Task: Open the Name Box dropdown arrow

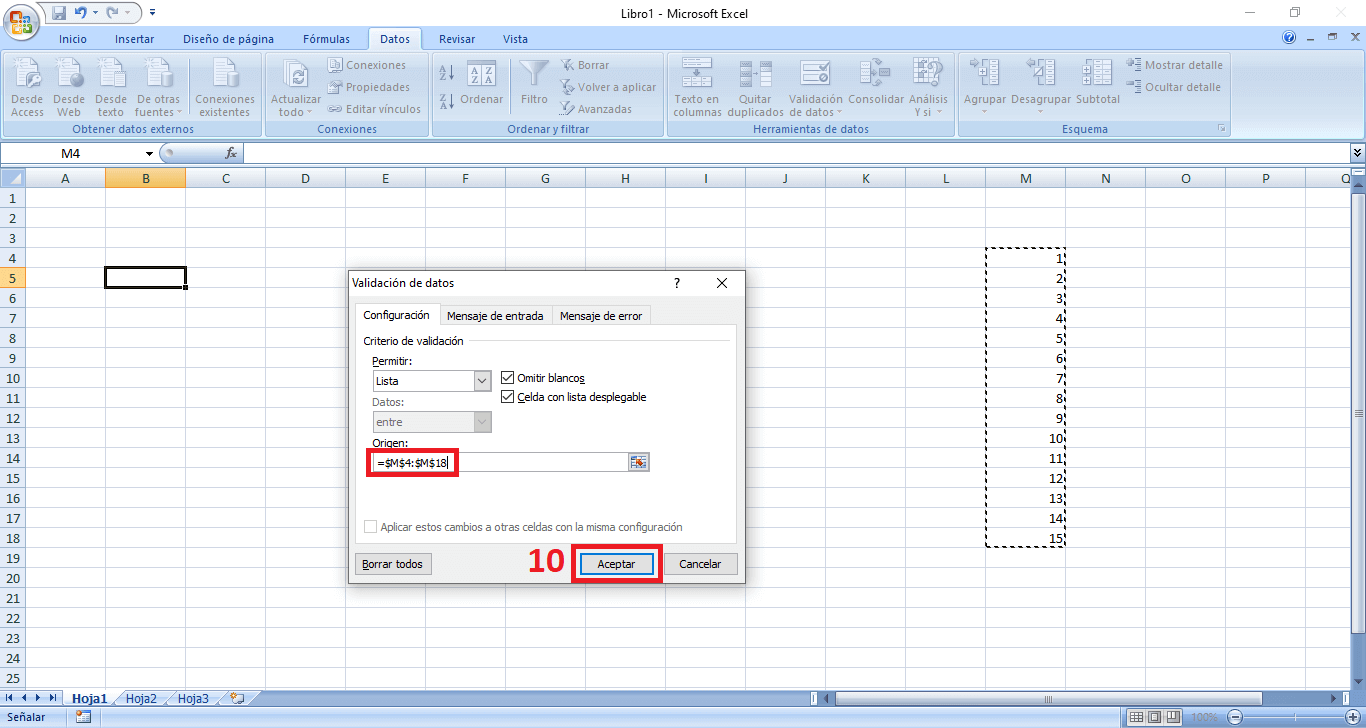Action: [150, 153]
